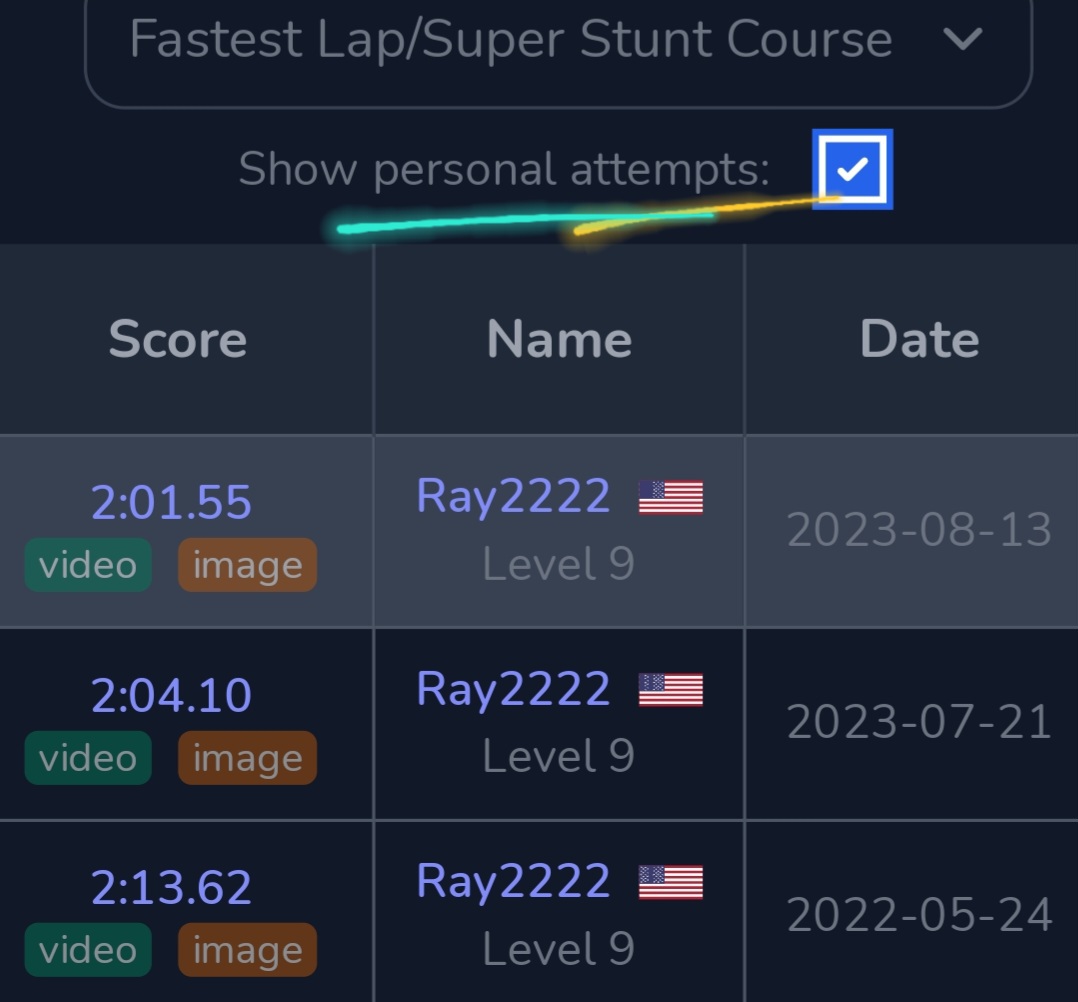This screenshot has width=1078, height=1002.
Task: Open the video badge for 2:13.62
Action: tap(88, 950)
